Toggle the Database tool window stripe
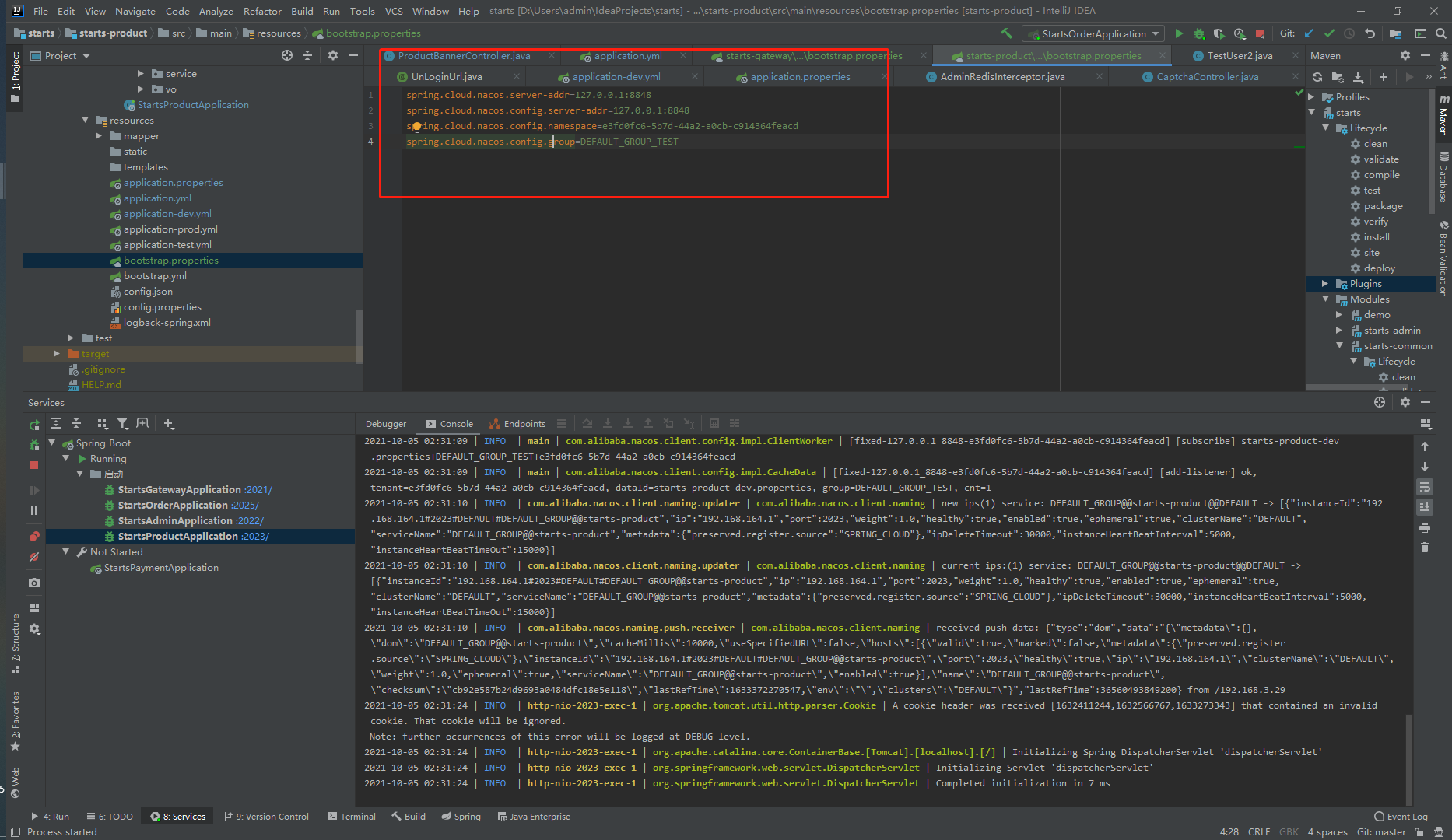The height and width of the screenshot is (840, 1452). pos(1444,177)
